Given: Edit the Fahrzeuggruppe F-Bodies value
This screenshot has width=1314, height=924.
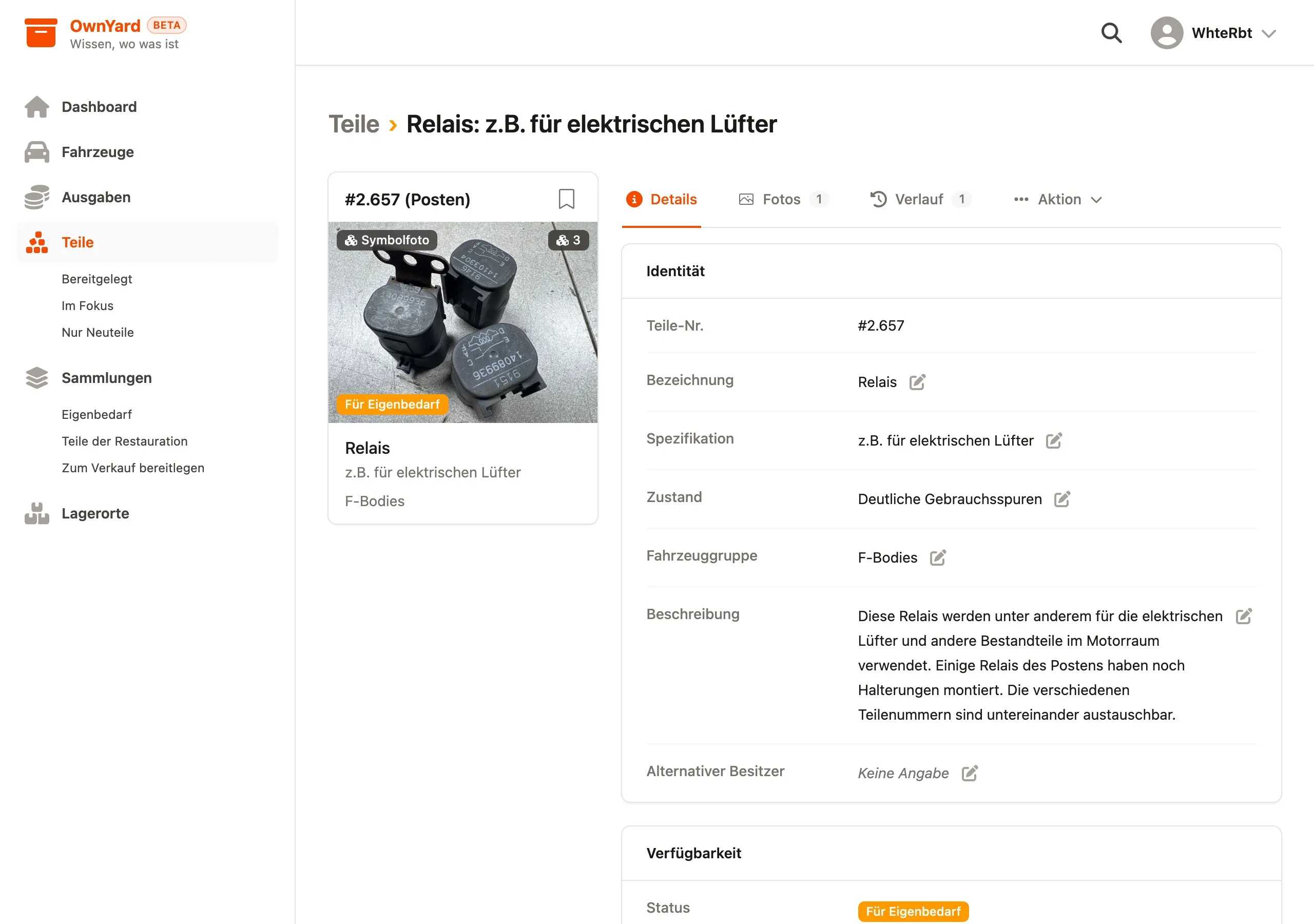Looking at the screenshot, I should [937, 557].
